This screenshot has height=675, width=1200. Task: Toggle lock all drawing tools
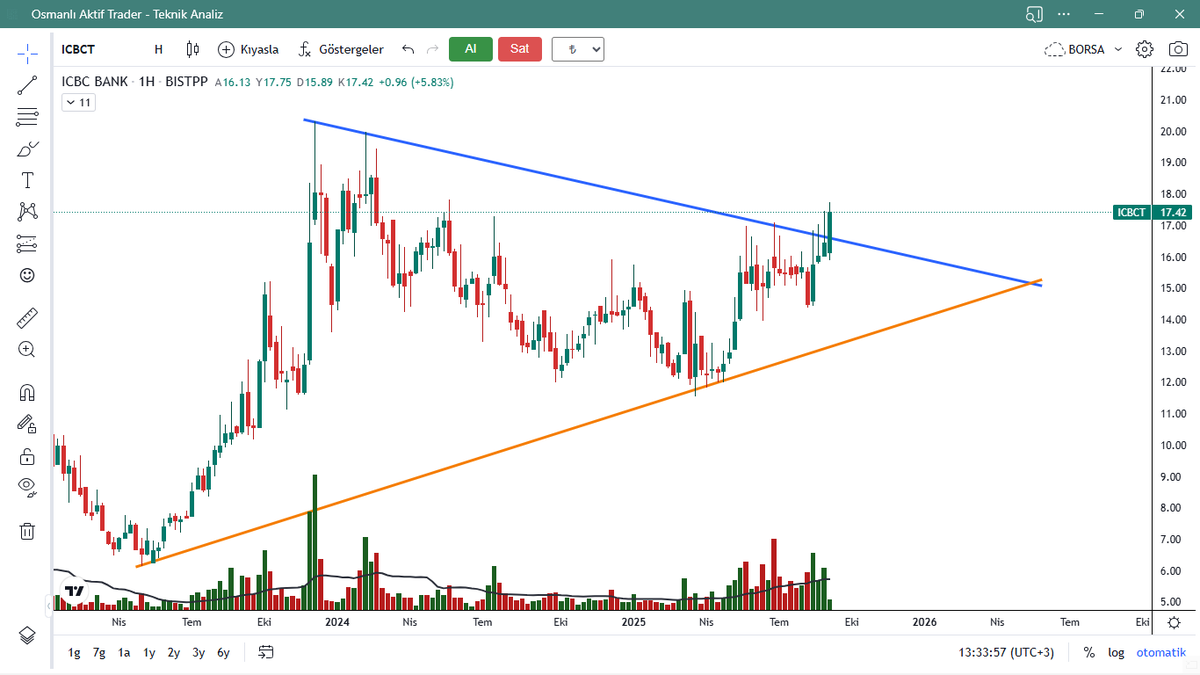point(27,456)
